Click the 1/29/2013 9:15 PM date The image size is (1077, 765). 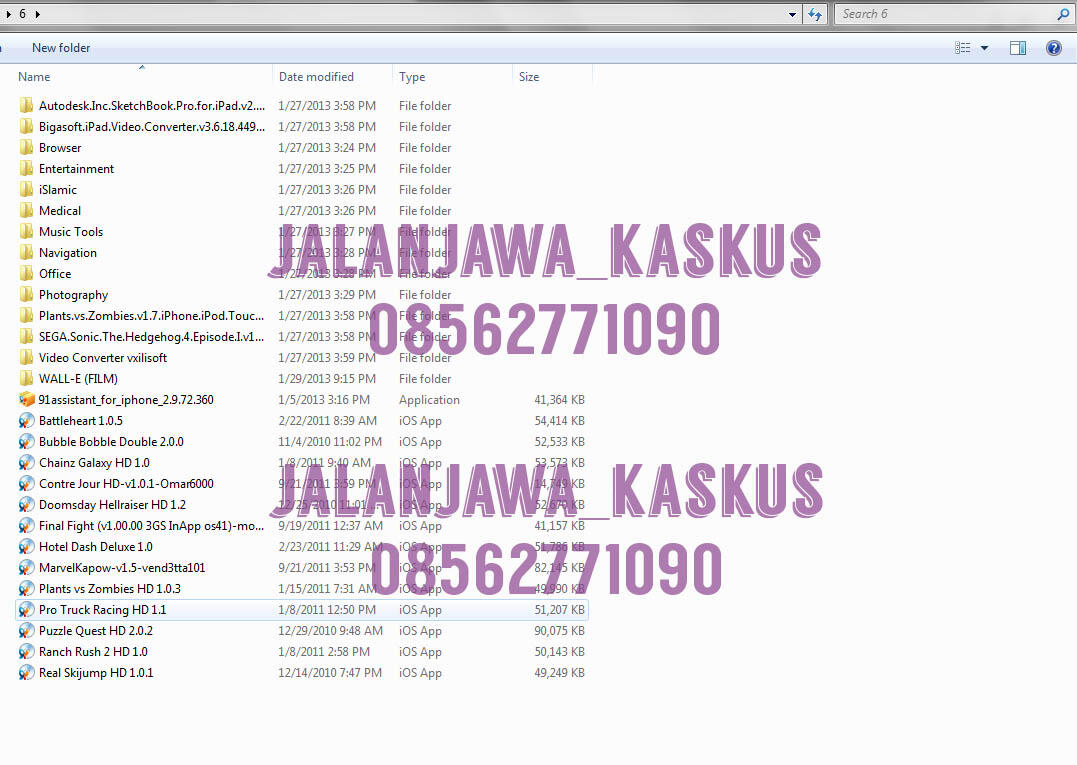tap(327, 378)
